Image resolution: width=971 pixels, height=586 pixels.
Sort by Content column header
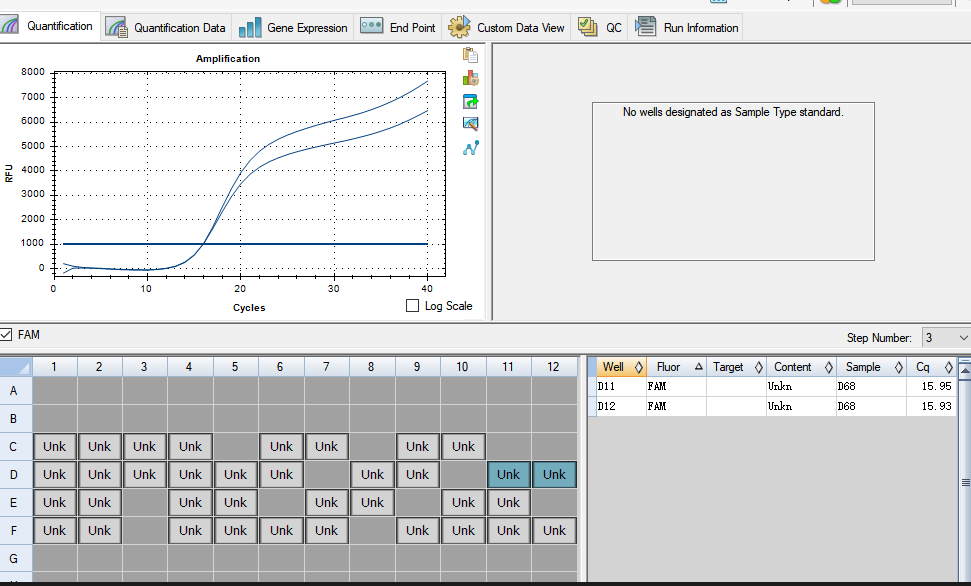pos(801,367)
